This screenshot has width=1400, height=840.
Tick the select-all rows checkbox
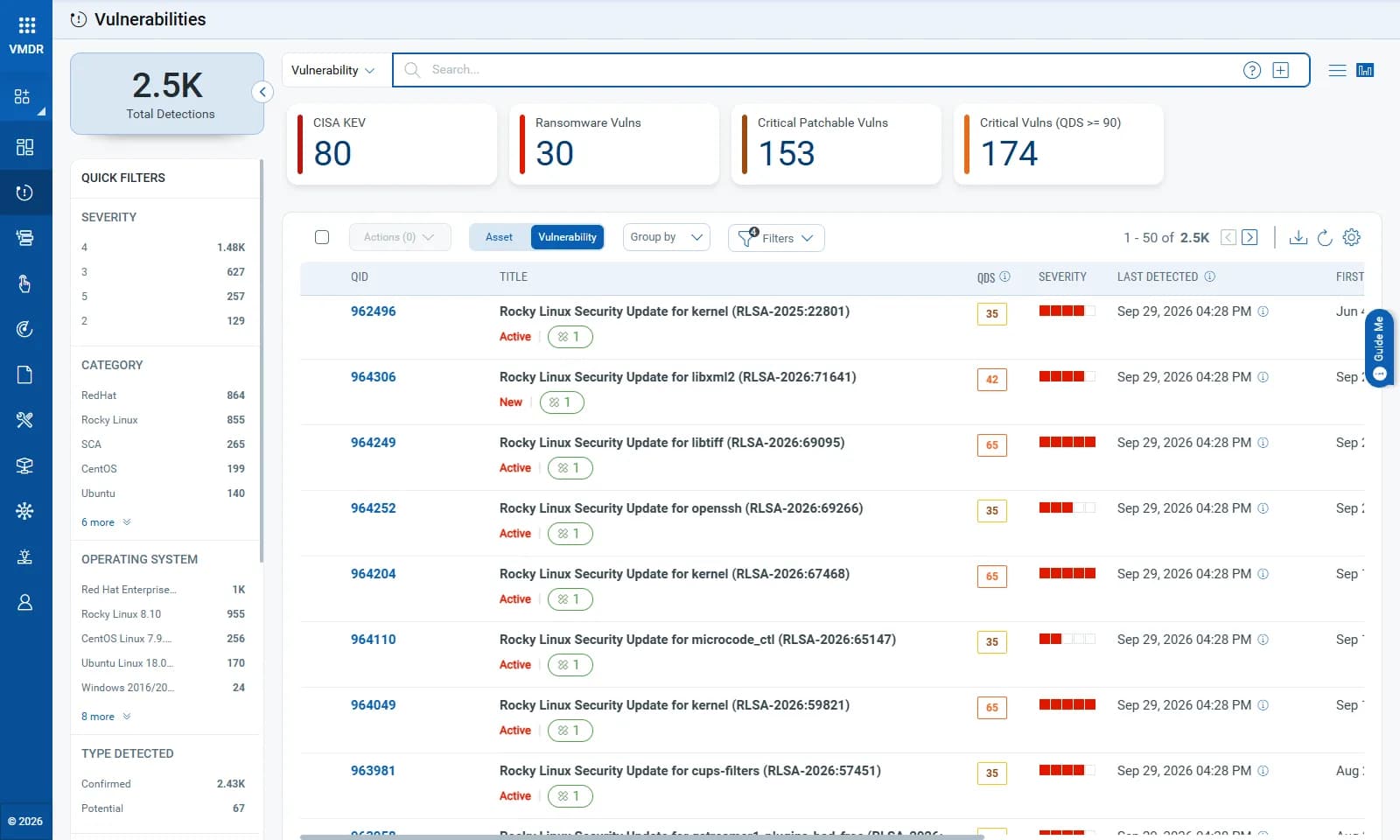[x=322, y=237]
